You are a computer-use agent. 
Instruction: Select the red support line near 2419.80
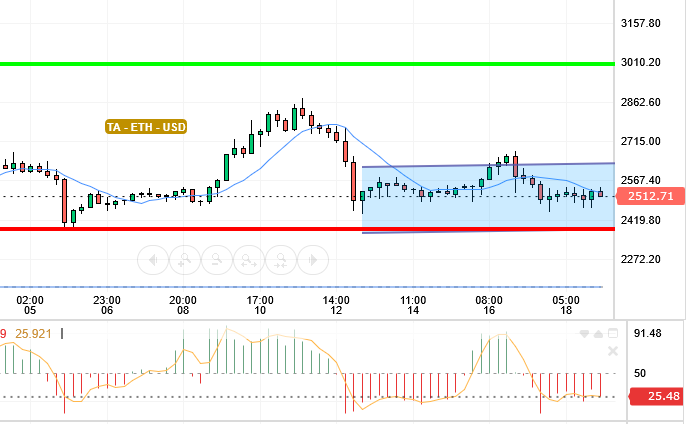pyautogui.click(x=307, y=229)
